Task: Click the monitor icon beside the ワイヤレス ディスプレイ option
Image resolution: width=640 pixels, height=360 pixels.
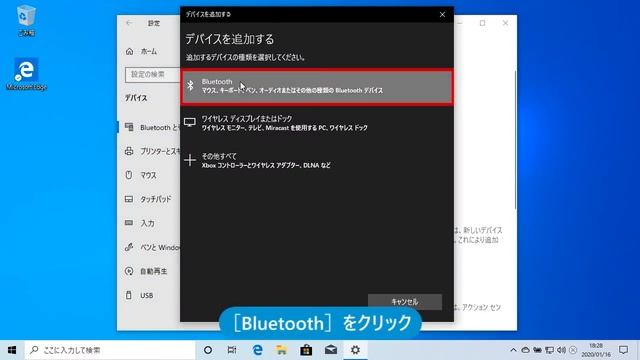Action: coord(190,122)
